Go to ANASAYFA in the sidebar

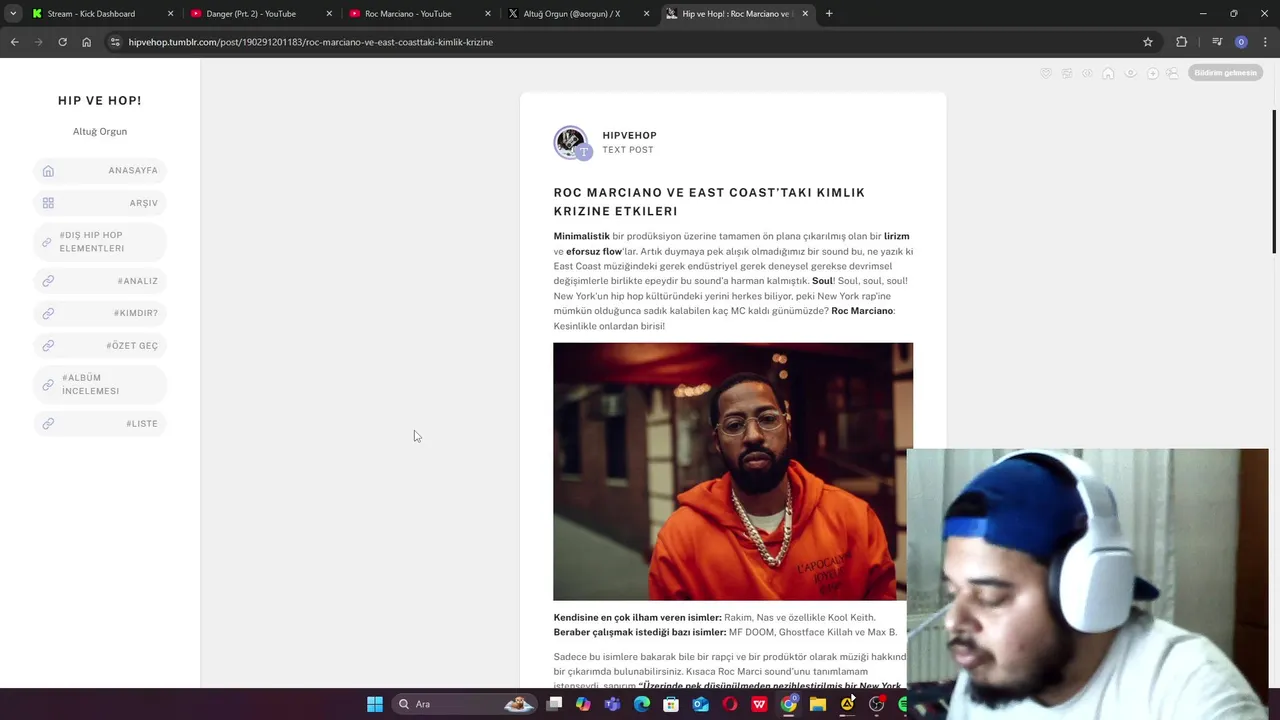click(100, 170)
